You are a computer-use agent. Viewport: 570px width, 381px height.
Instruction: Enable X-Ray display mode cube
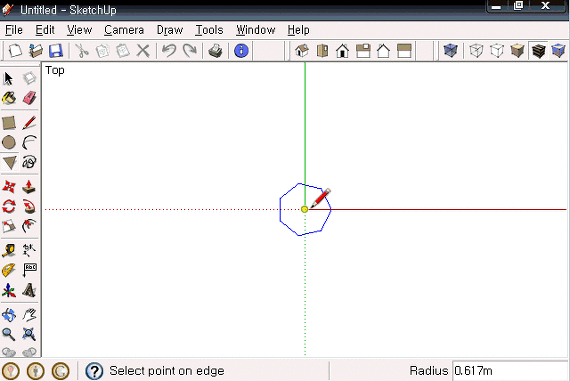coord(450,51)
